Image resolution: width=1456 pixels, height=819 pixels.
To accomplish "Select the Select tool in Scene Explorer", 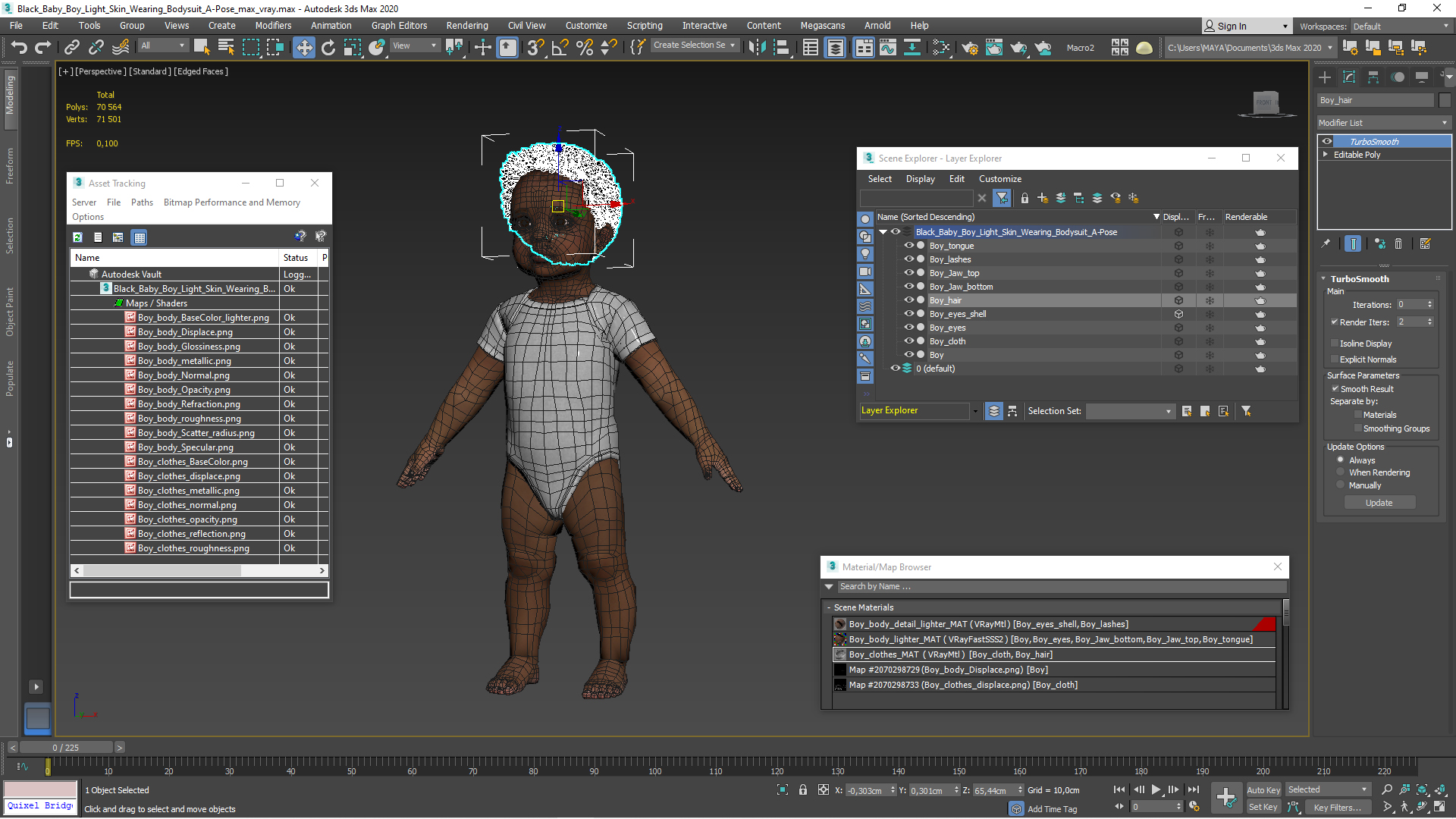I will (x=879, y=178).
